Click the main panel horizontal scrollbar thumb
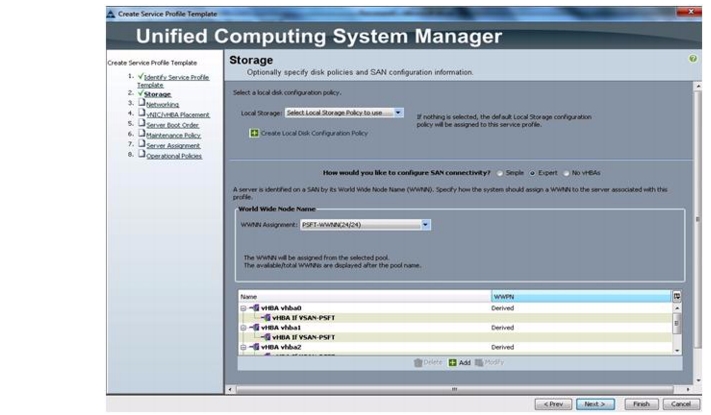 (x=454, y=389)
